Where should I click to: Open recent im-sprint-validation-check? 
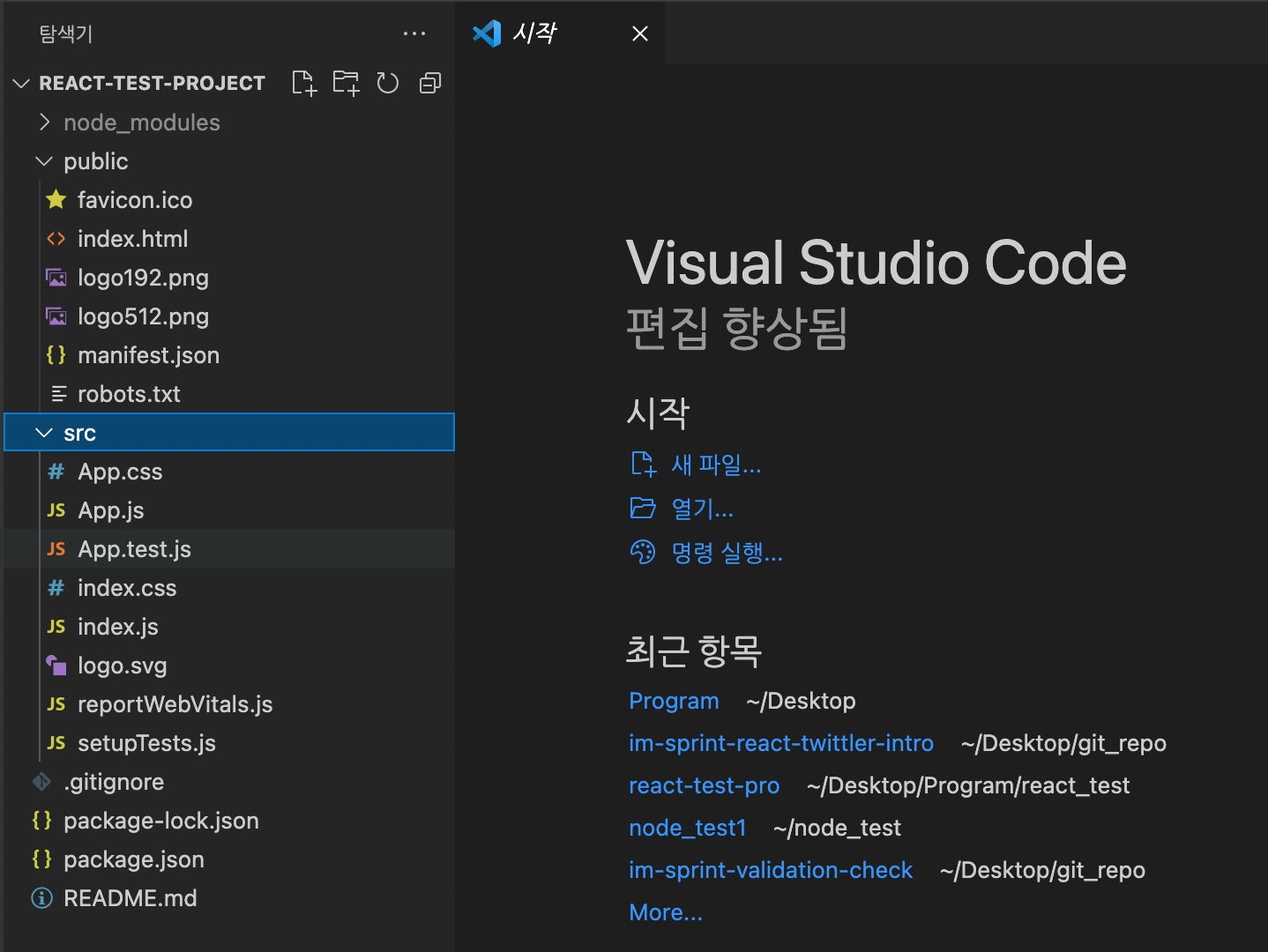click(771, 870)
